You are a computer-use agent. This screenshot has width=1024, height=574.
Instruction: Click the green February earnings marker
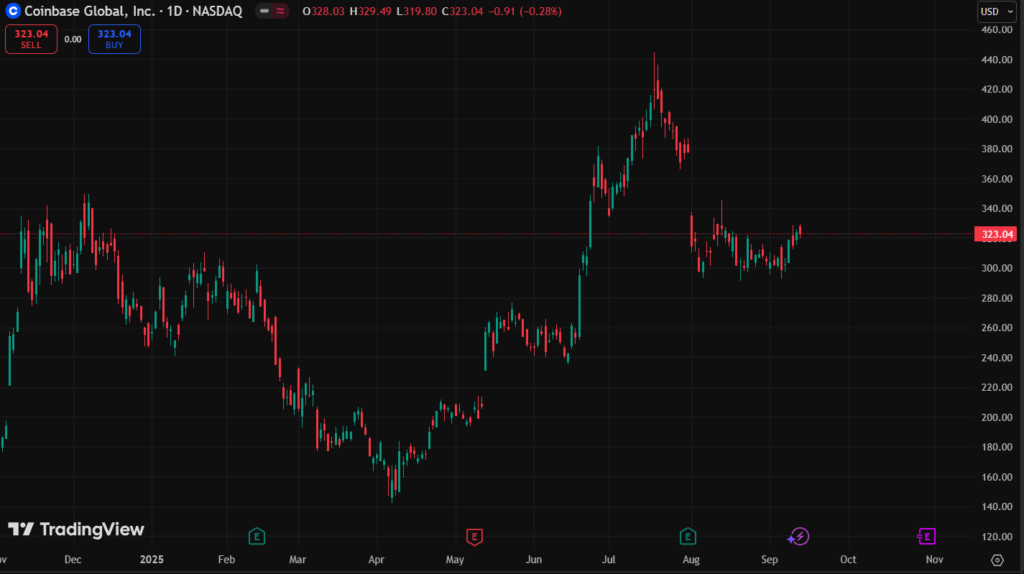pyautogui.click(x=256, y=536)
